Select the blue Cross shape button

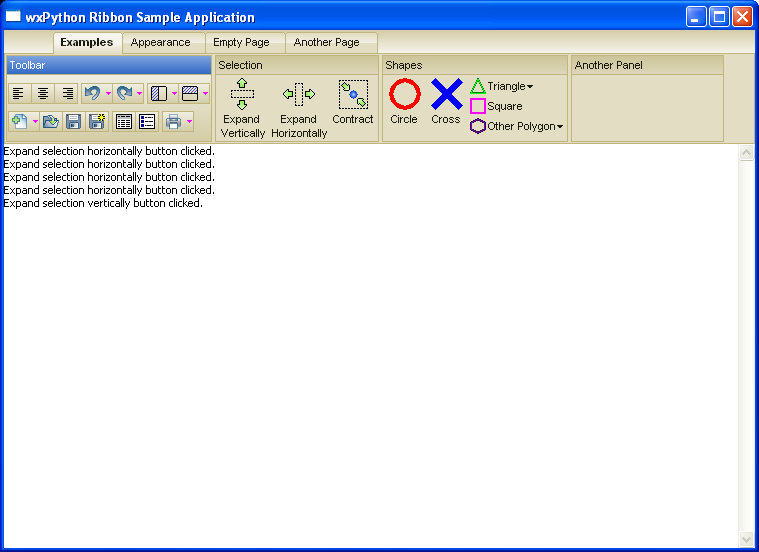click(446, 103)
